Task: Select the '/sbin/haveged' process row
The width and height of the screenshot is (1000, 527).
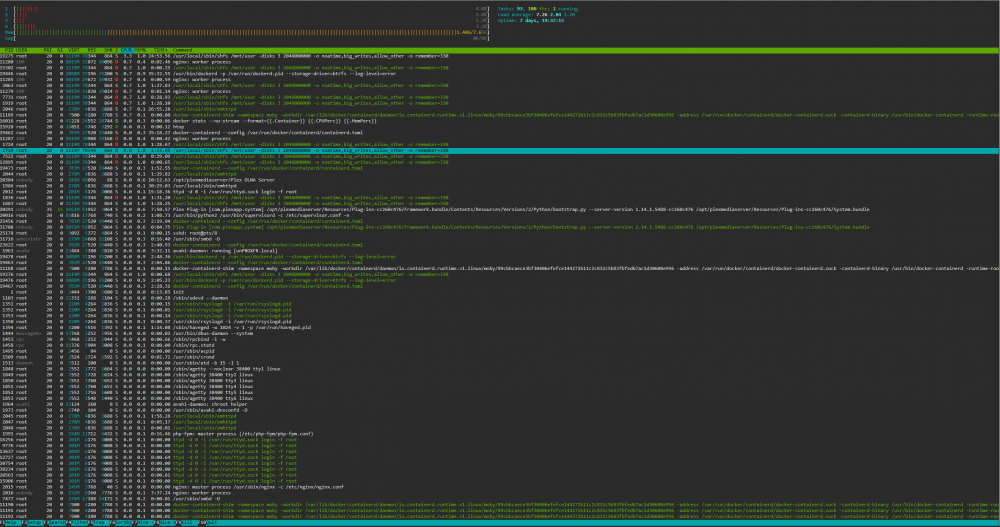Action: point(500,327)
